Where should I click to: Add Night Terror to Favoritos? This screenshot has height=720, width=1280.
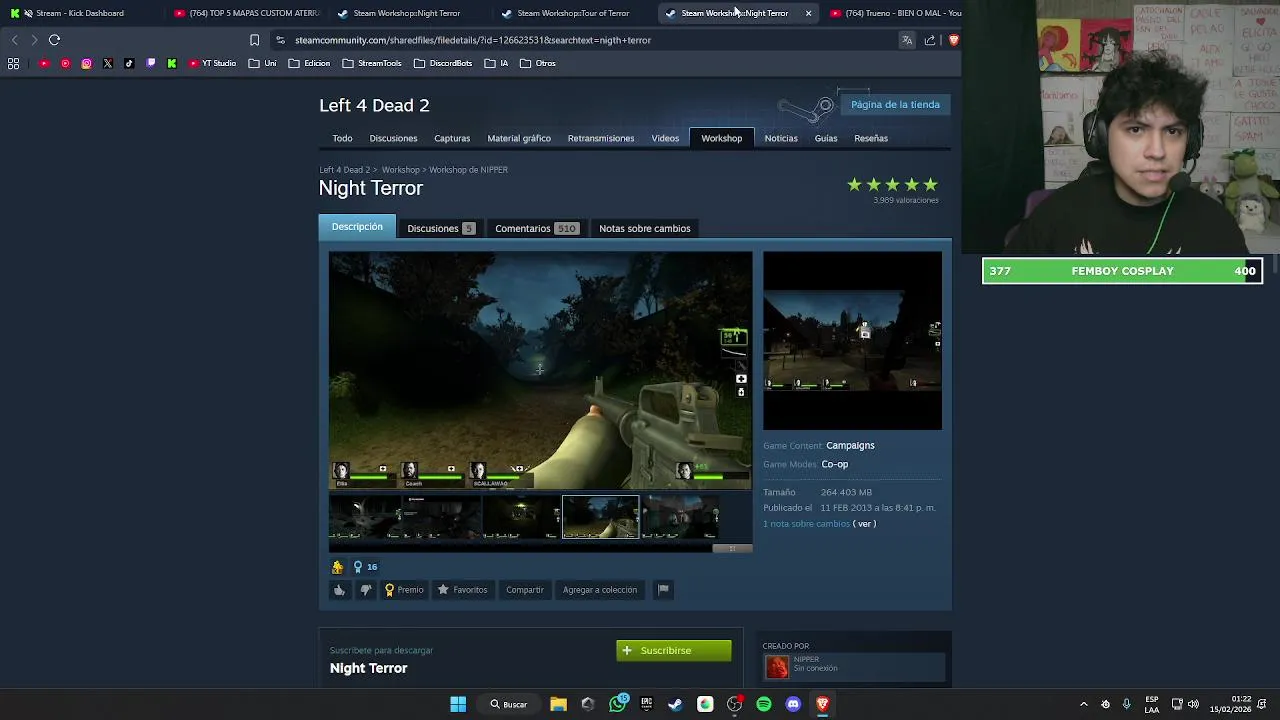pyautogui.click(x=463, y=590)
